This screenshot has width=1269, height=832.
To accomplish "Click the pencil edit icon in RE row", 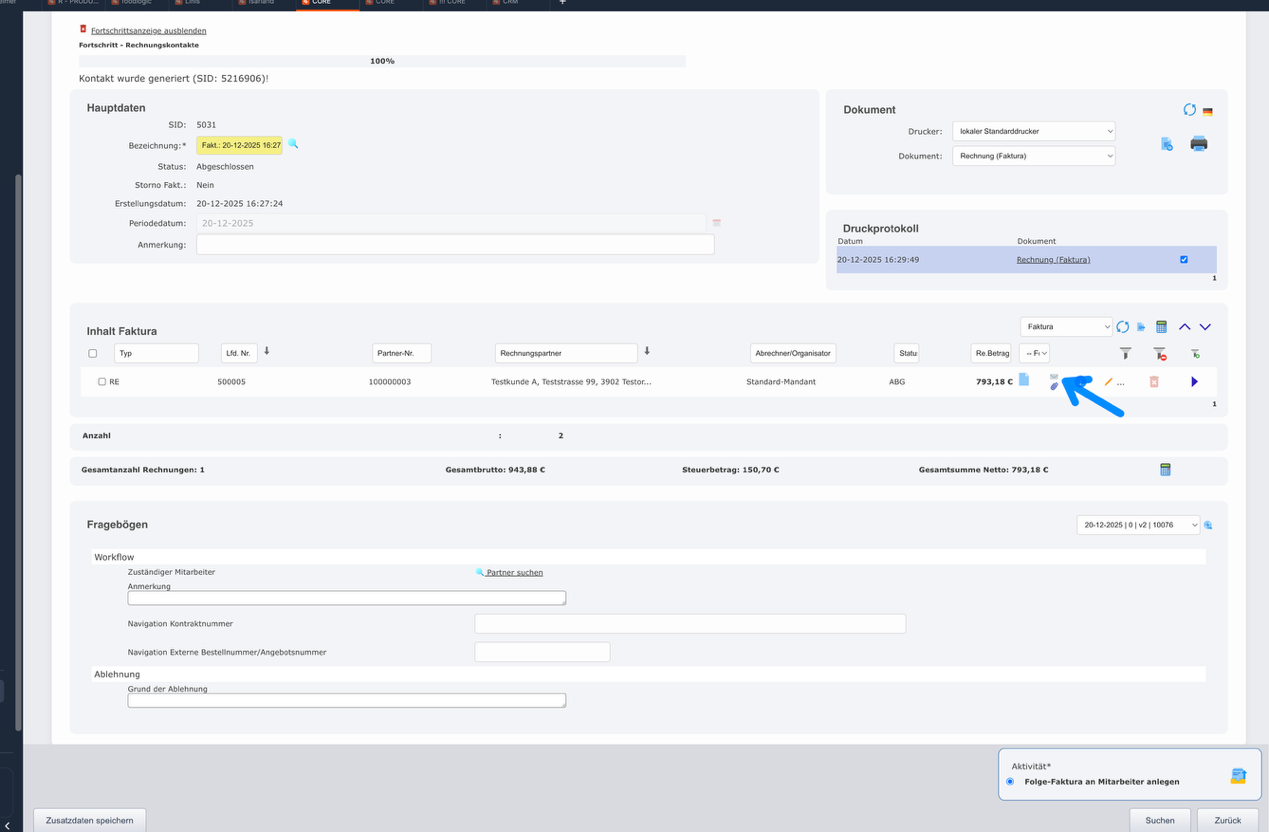I will click(1108, 382).
